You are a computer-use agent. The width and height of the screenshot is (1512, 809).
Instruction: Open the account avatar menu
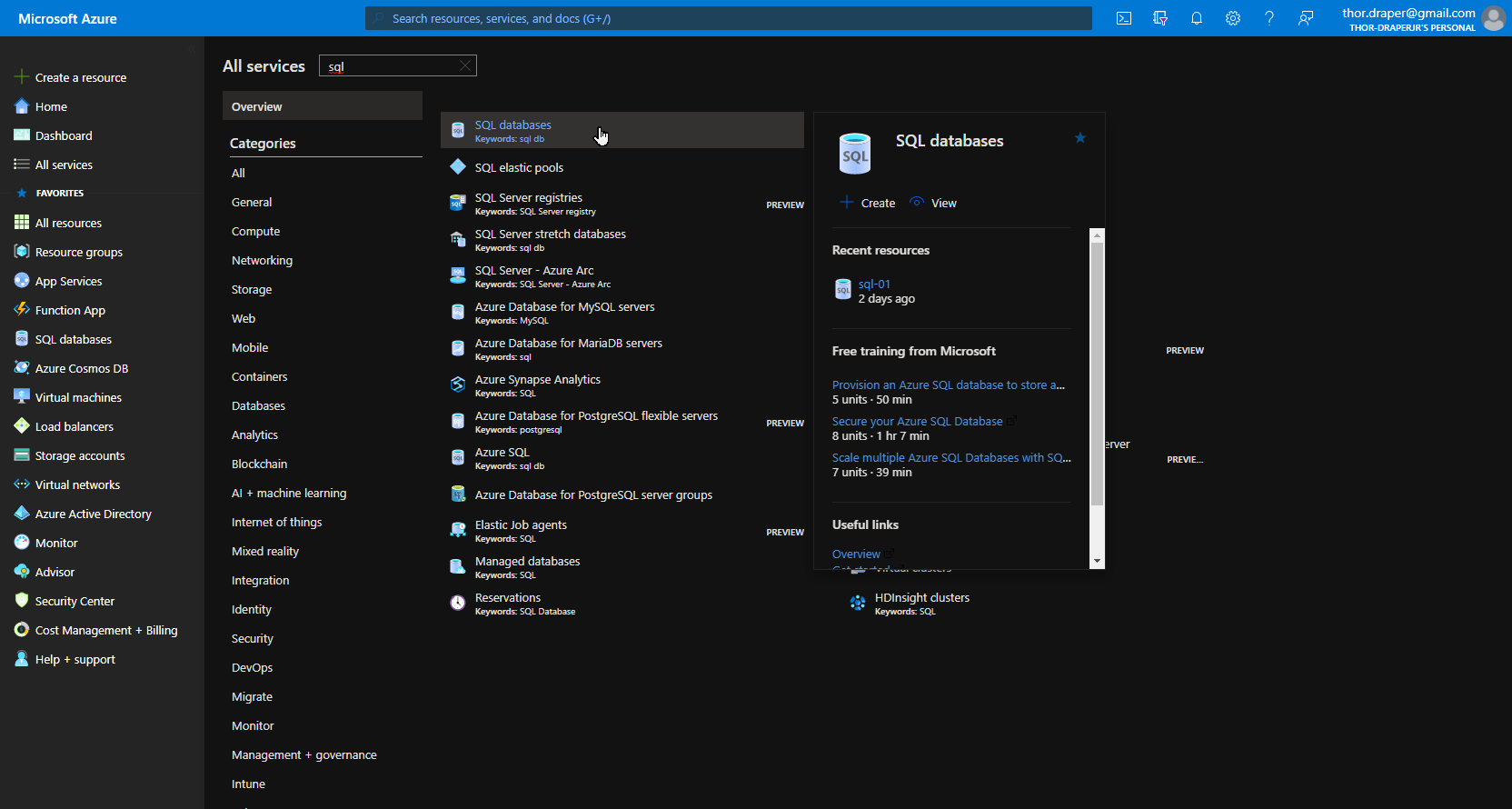click(1494, 18)
